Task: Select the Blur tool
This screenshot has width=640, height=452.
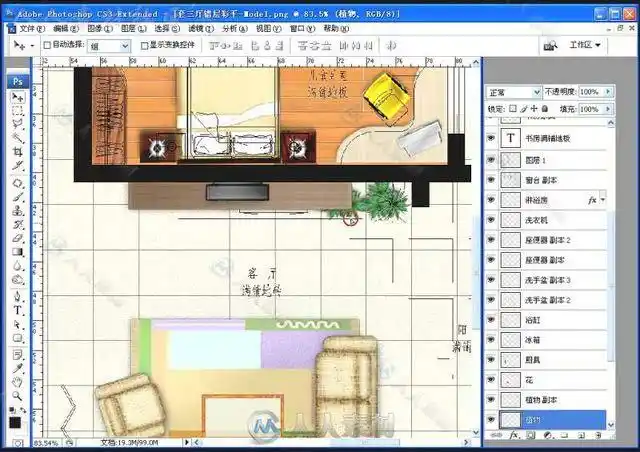Action: 17,265
